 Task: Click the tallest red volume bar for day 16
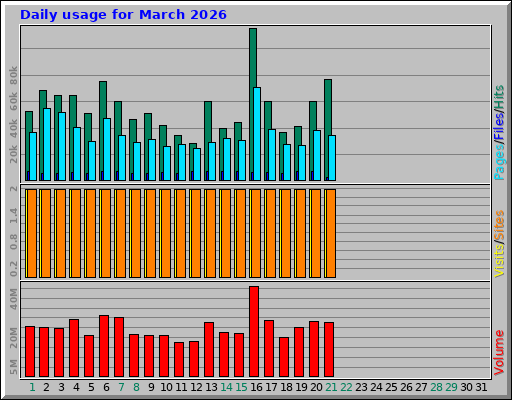coord(254,331)
